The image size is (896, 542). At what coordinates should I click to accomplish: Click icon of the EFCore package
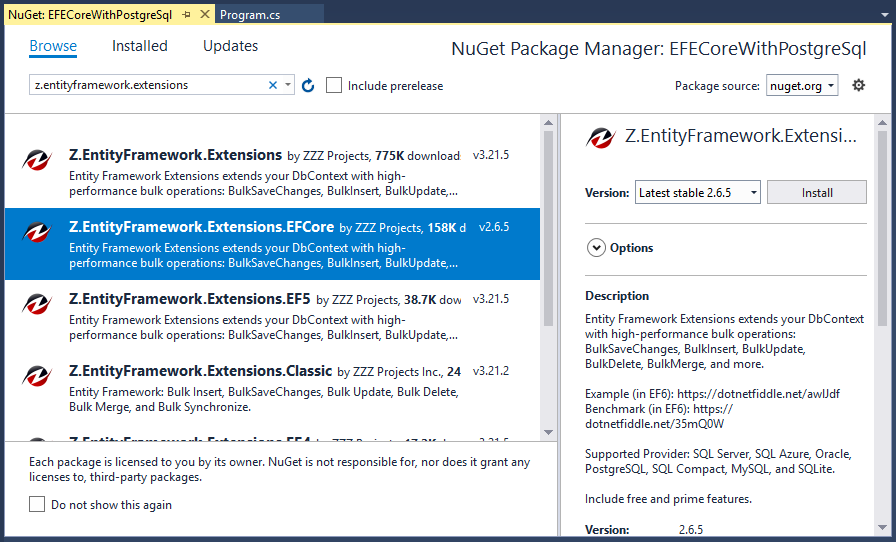pyautogui.click(x=37, y=232)
